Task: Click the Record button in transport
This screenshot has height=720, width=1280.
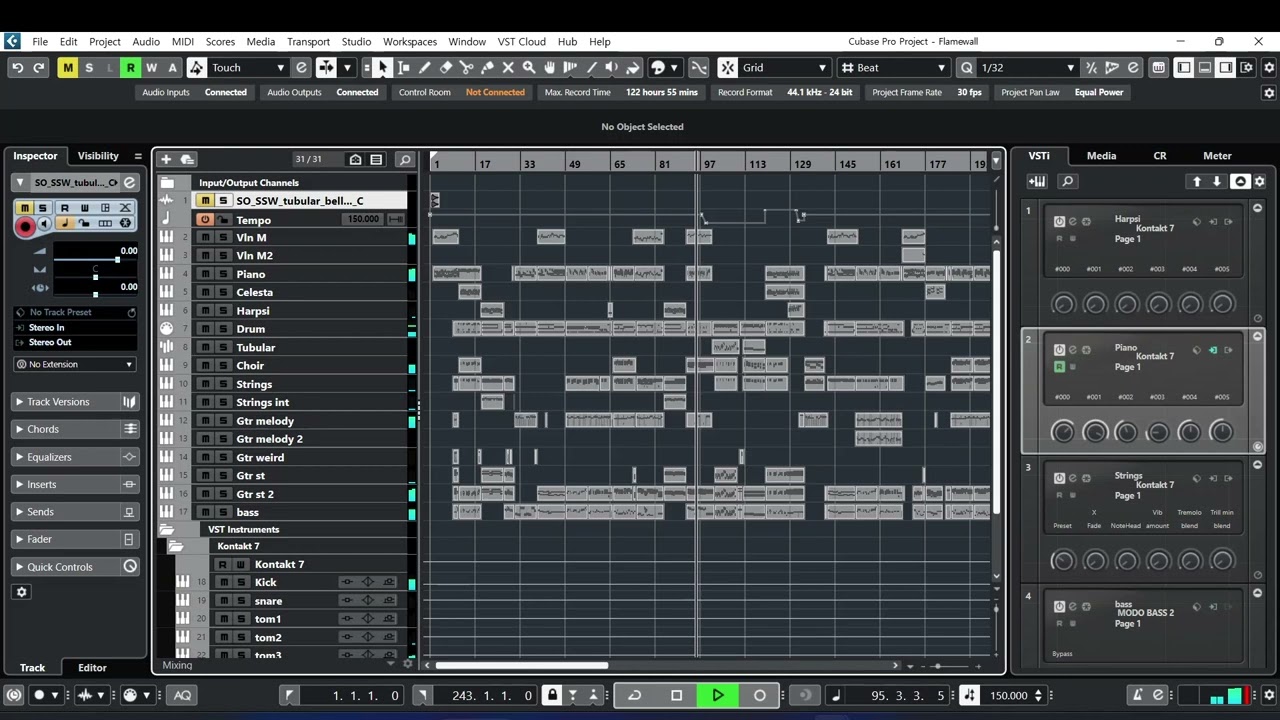Action: click(759, 695)
